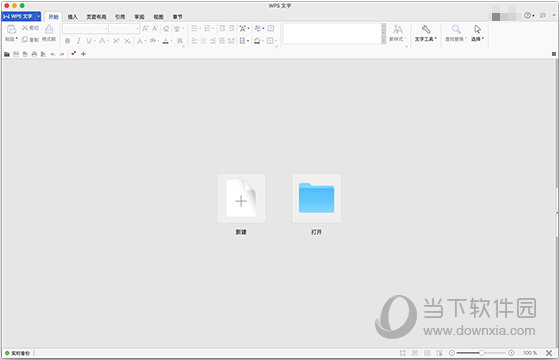Toggle center paragraph alignment

tap(204, 41)
